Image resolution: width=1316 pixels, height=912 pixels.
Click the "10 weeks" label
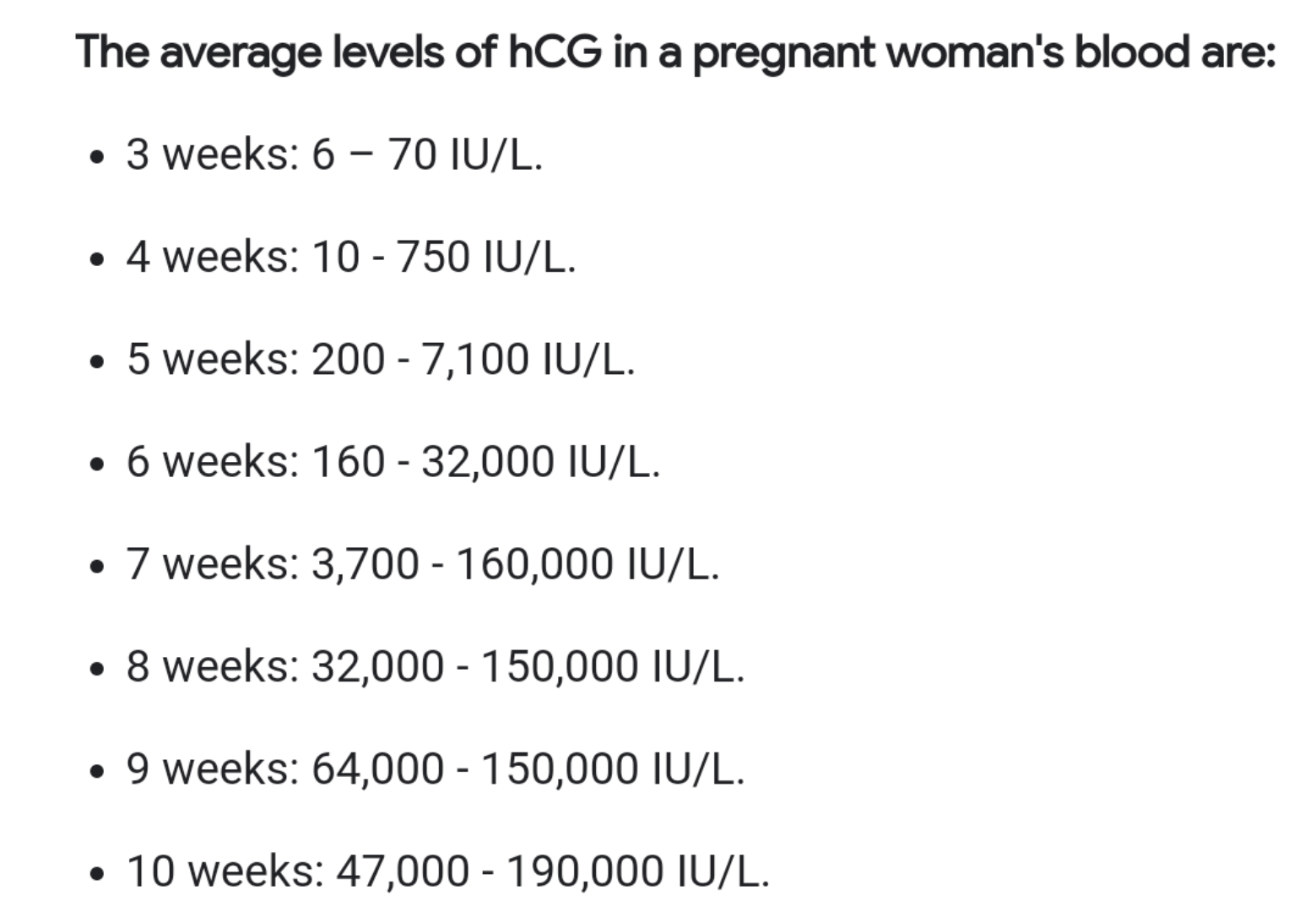coord(219,871)
